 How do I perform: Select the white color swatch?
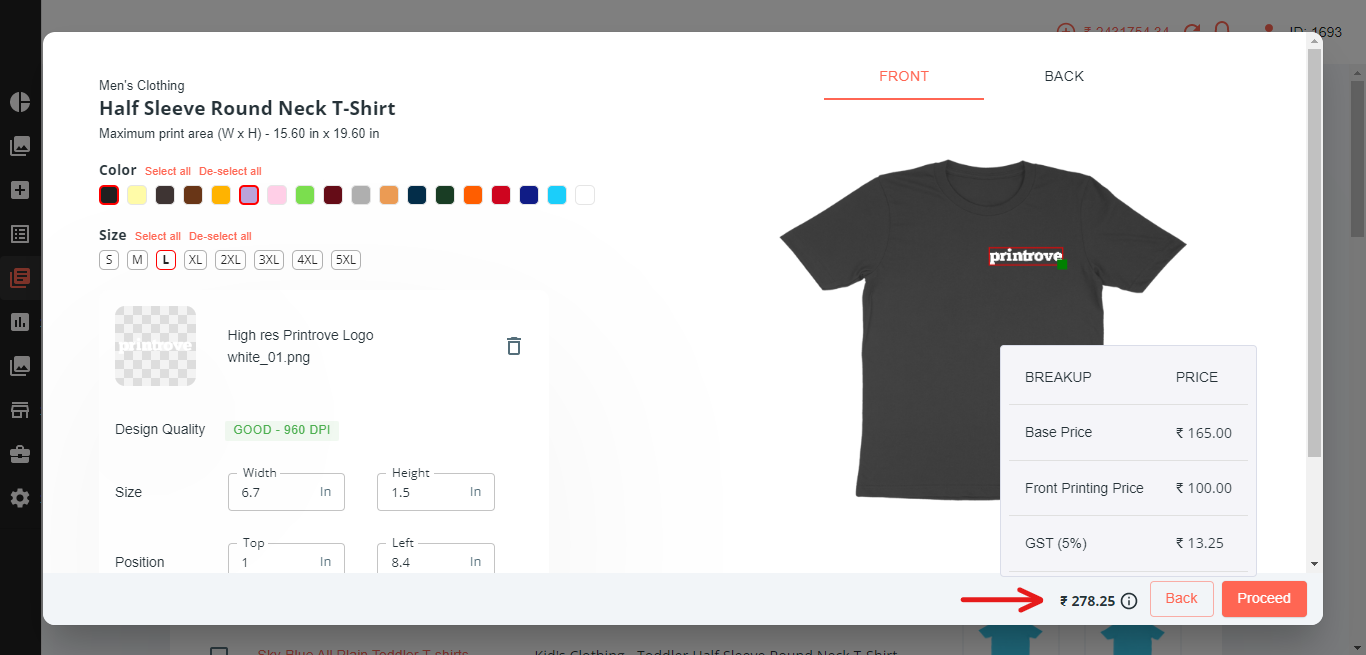coord(585,195)
